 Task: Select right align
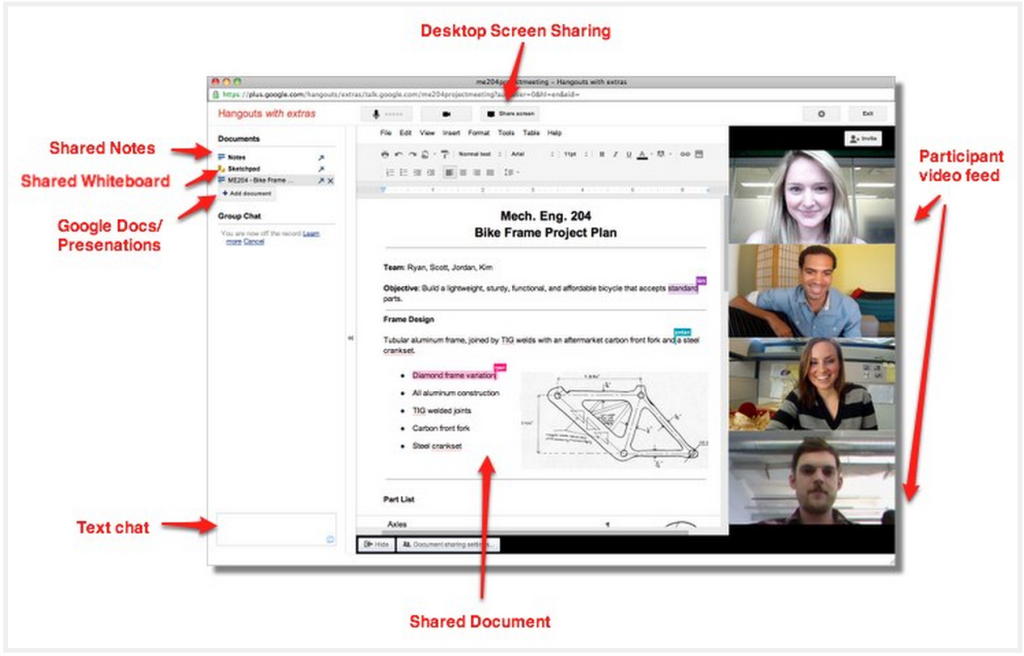477,172
